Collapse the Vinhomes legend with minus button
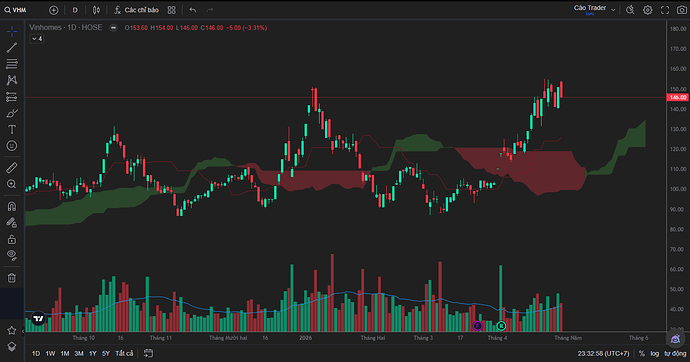The width and height of the screenshot is (690, 362). [114, 27]
